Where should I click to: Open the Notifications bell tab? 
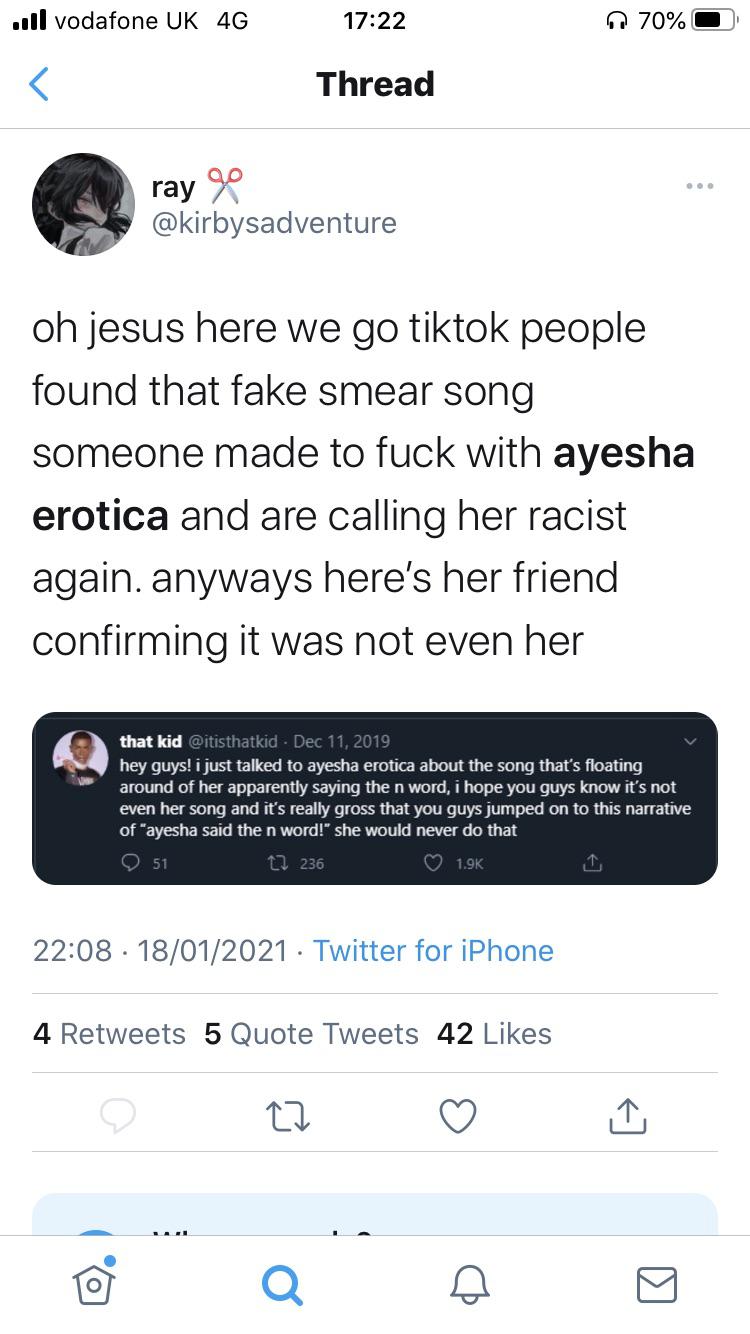pyautogui.click(x=469, y=1283)
